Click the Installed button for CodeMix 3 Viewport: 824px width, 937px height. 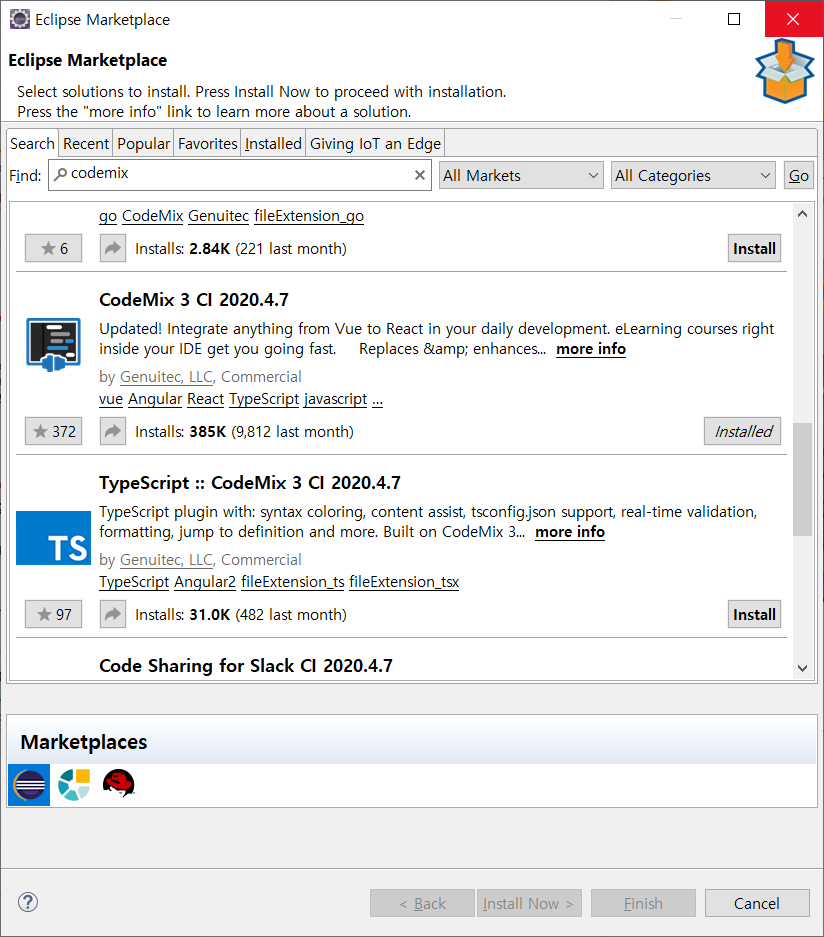point(743,431)
